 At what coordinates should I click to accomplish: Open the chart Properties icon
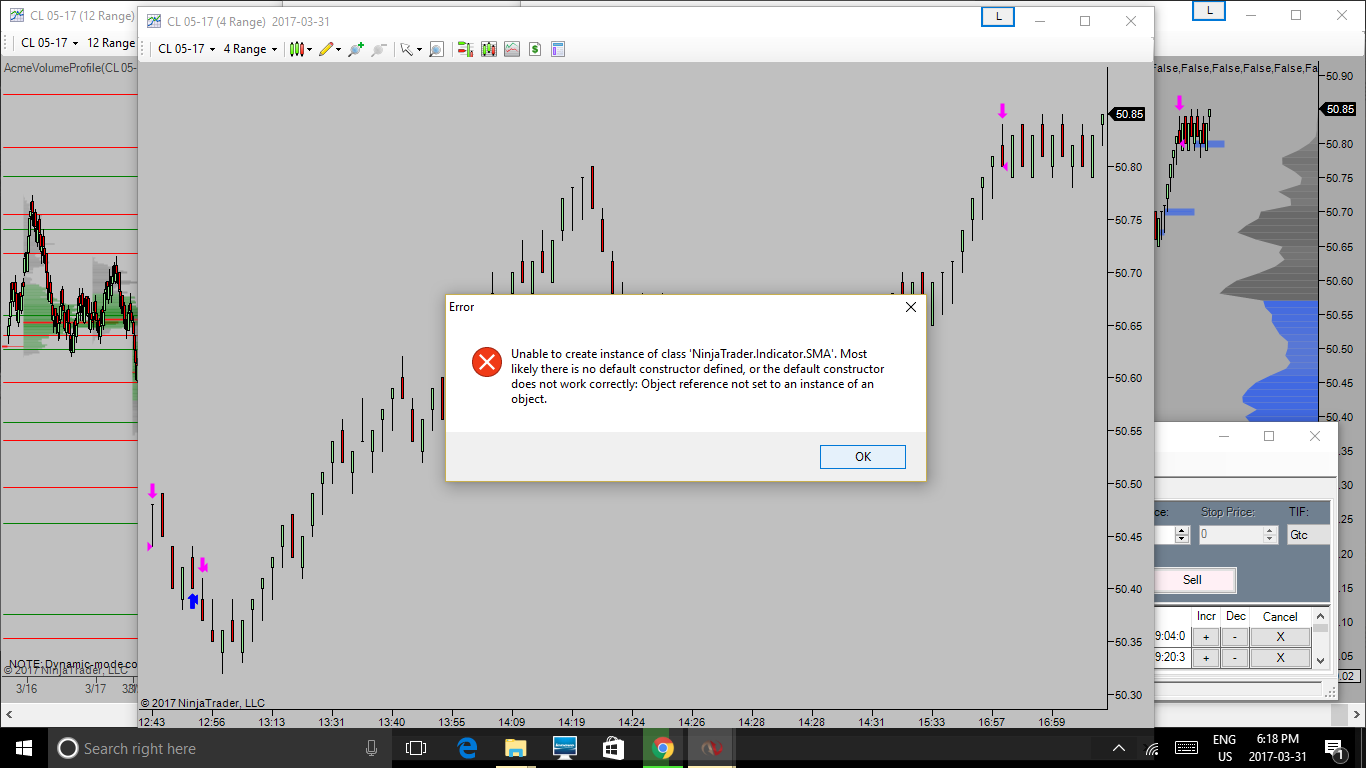(x=558, y=49)
